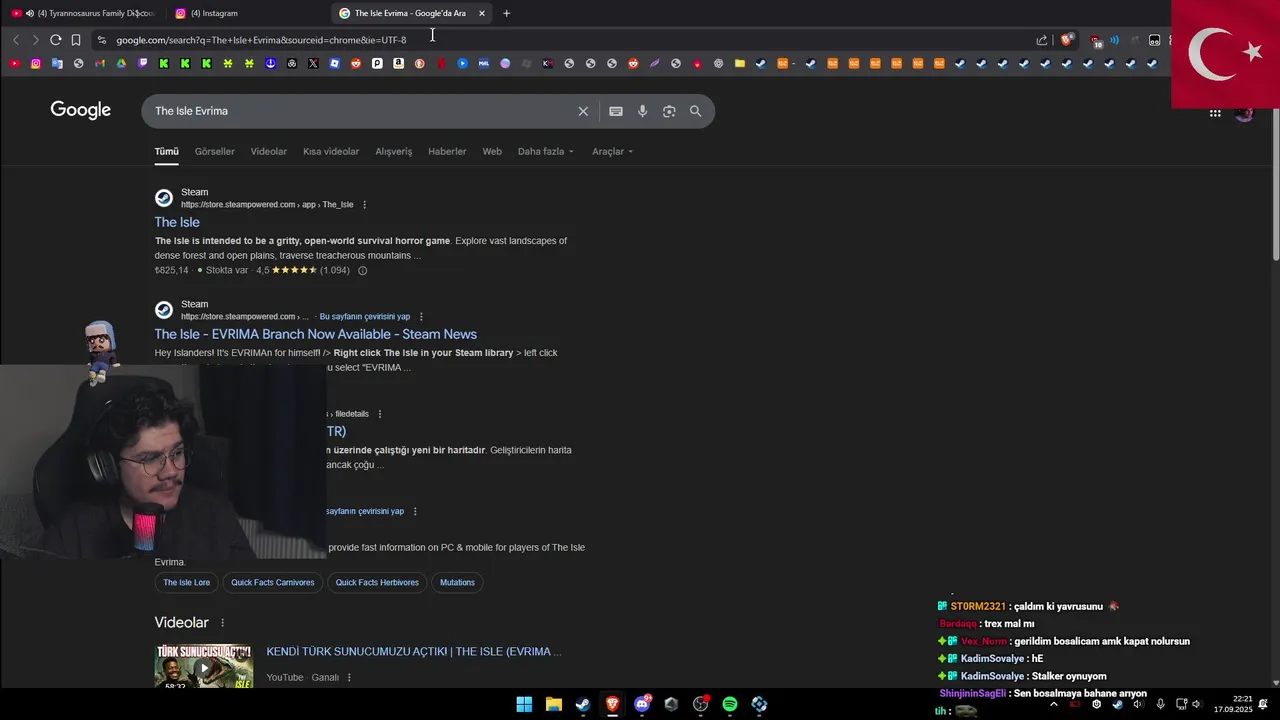This screenshot has width=1280, height=720.
Task: Click the browser back arrow
Action: 16,40
